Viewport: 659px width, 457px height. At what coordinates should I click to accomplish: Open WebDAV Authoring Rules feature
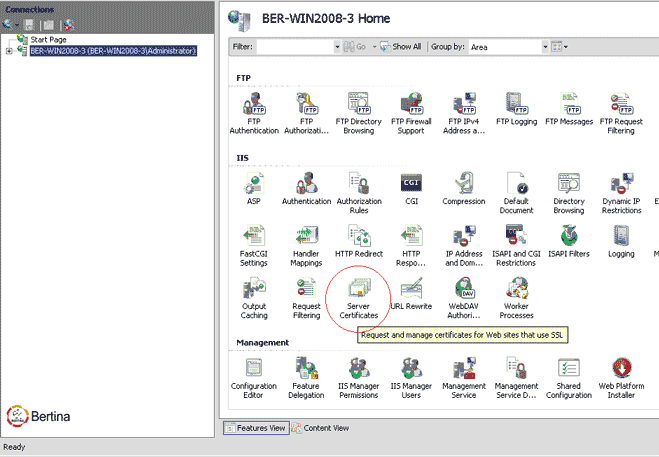pos(464,298)
